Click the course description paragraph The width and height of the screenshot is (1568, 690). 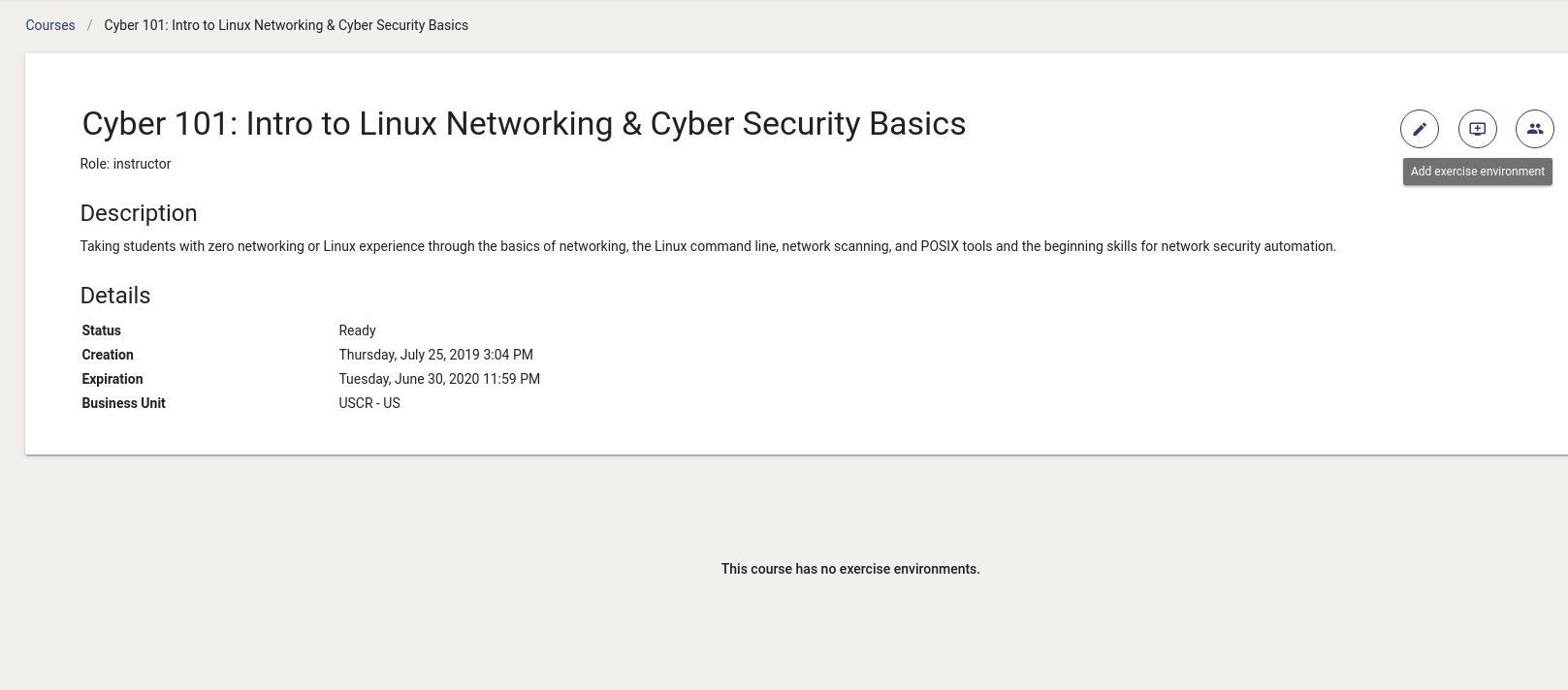(x=708, y=246)
